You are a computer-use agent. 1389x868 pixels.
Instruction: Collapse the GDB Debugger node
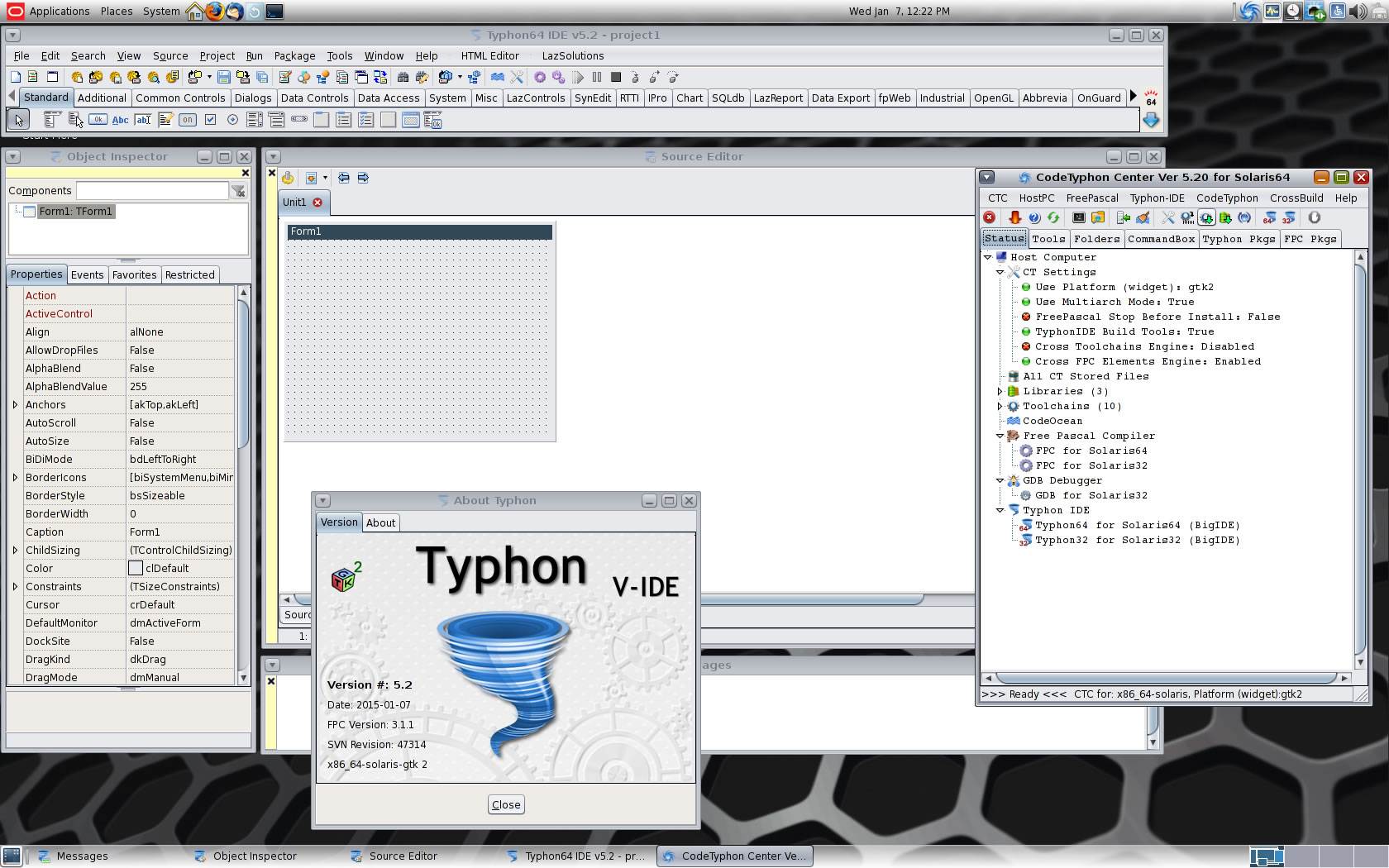[x=1000, y=480]
